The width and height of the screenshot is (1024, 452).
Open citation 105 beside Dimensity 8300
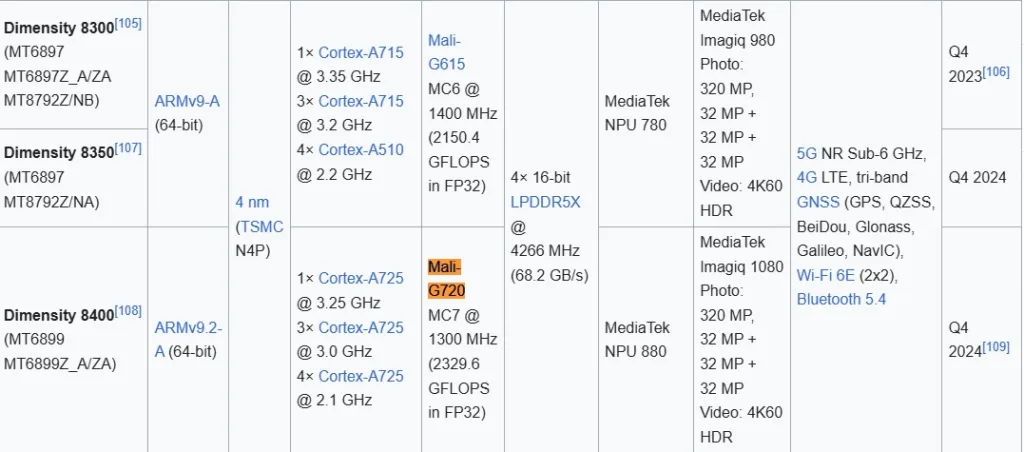coord(128,24)
